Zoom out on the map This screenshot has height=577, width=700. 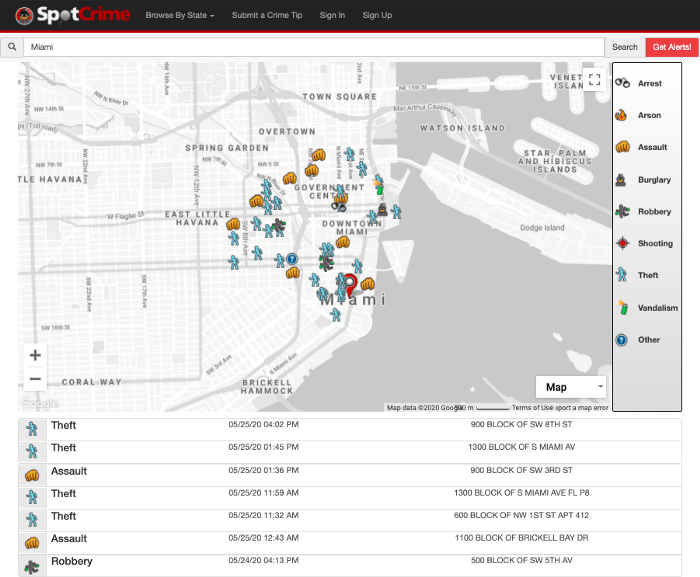tap(35, 379)
